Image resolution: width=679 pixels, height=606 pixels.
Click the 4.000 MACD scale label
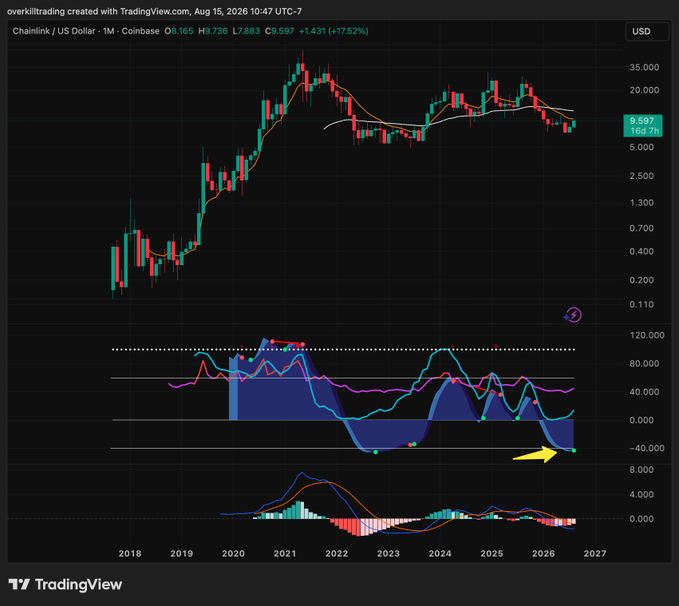pos(644,494)
